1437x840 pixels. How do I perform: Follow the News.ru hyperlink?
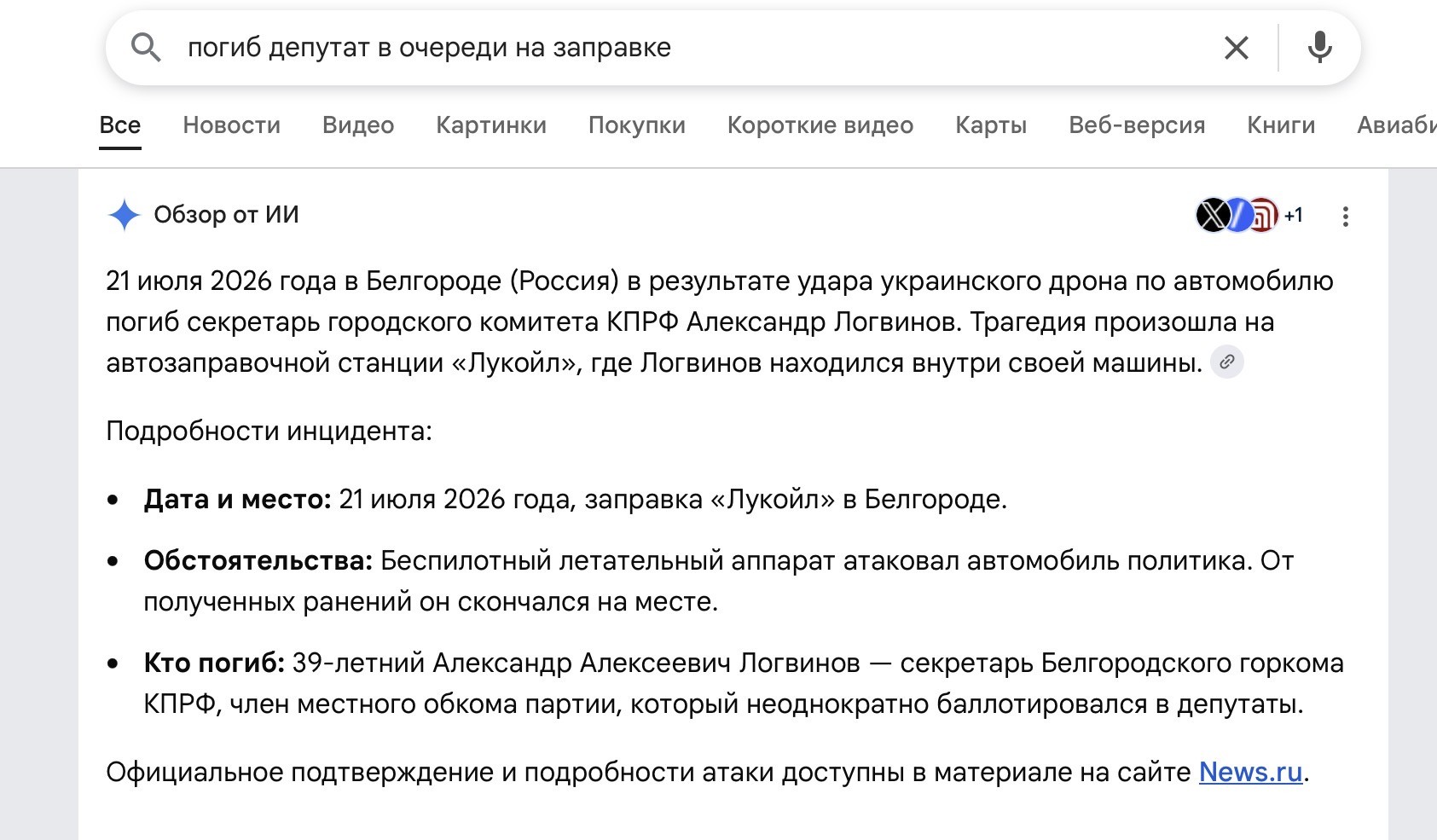tap(1250, 772)
